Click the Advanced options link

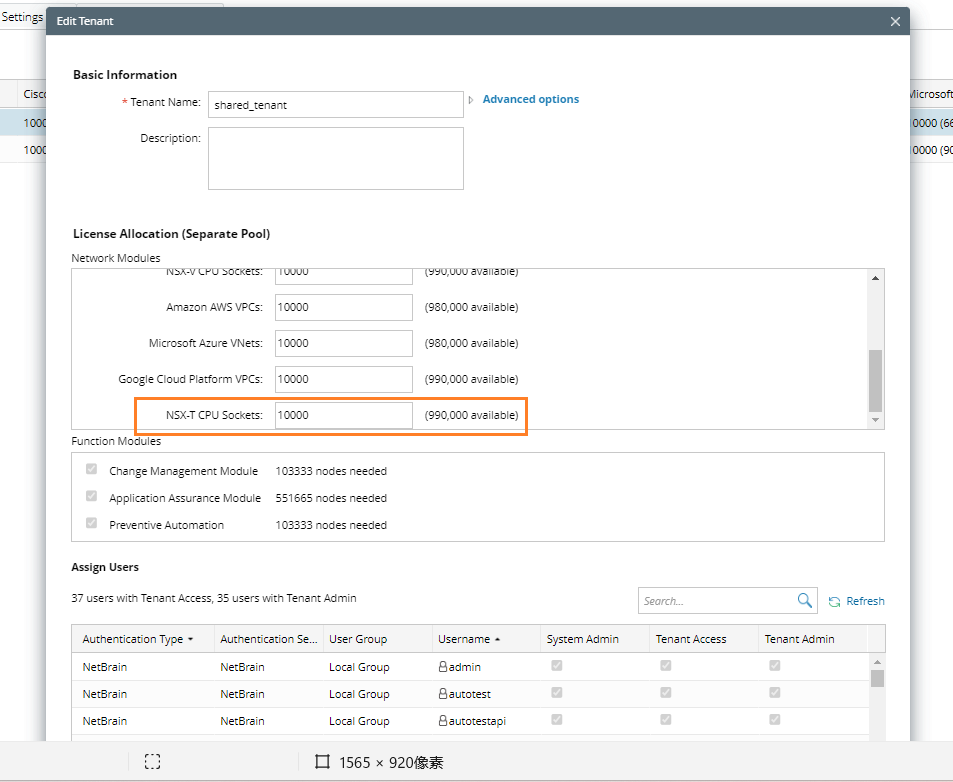tap(530, 99)
